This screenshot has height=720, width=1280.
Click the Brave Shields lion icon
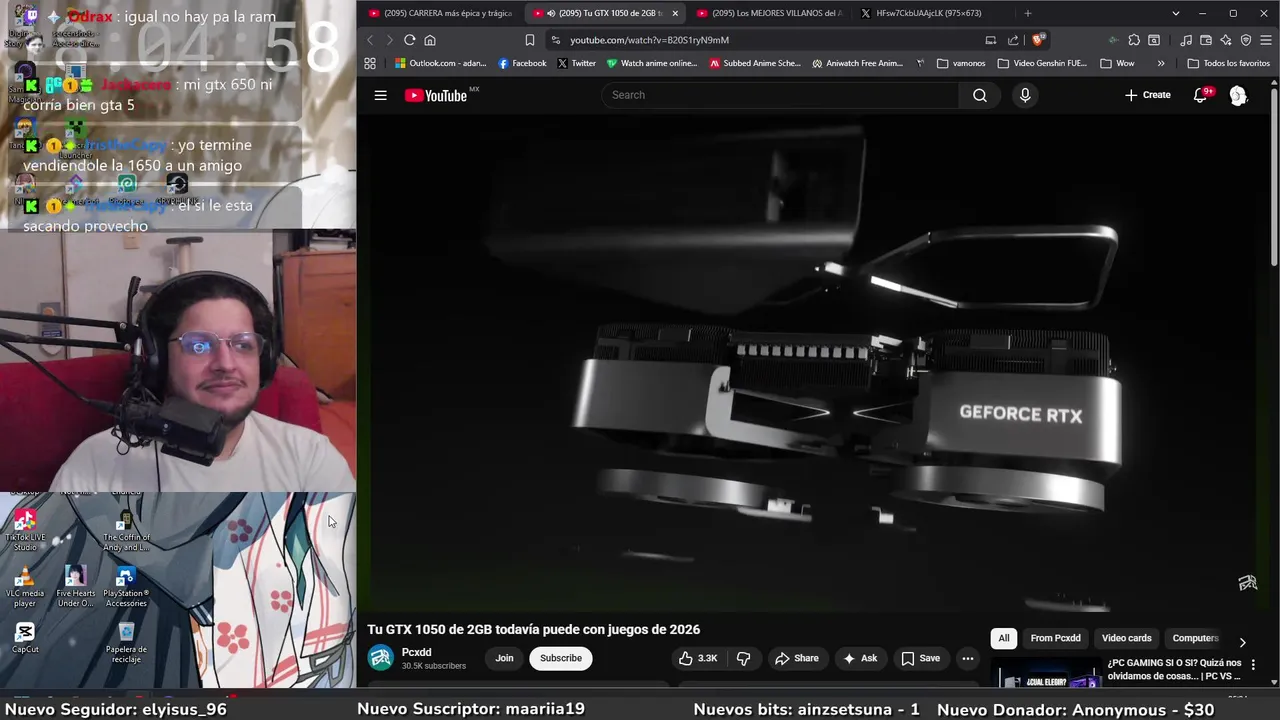pos(1038,40)
